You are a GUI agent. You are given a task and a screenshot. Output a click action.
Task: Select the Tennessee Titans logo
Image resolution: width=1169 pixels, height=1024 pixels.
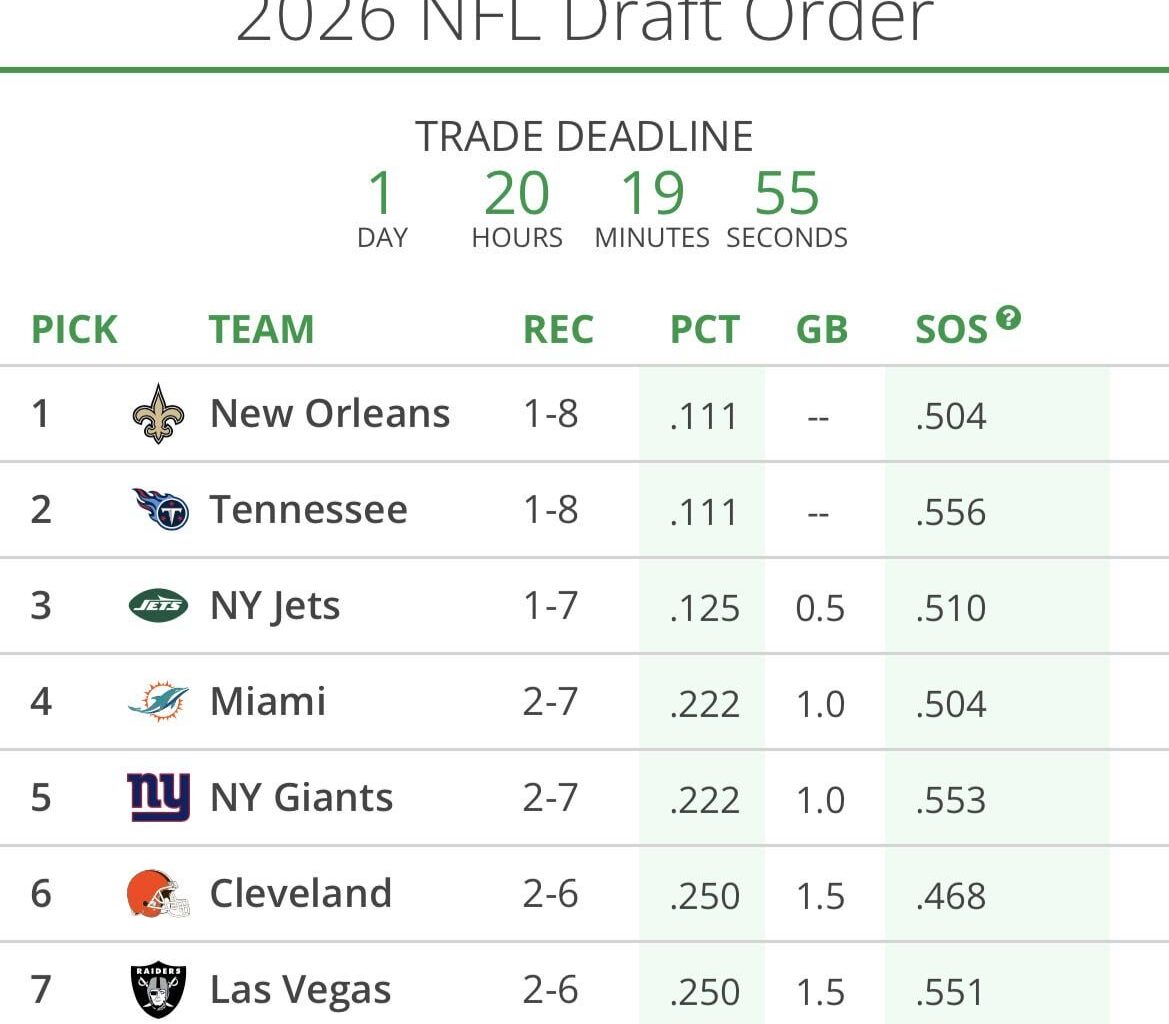[160, 509]
